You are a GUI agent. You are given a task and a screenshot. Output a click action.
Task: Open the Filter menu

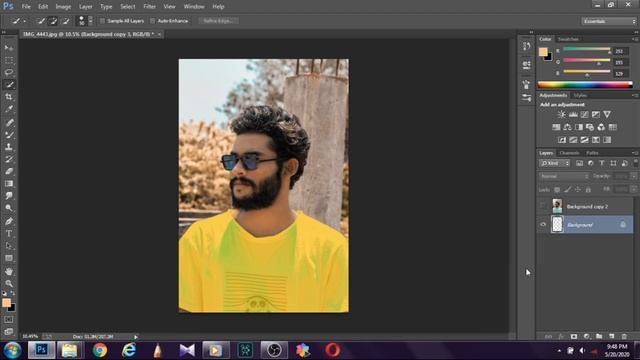pos(149,7)
